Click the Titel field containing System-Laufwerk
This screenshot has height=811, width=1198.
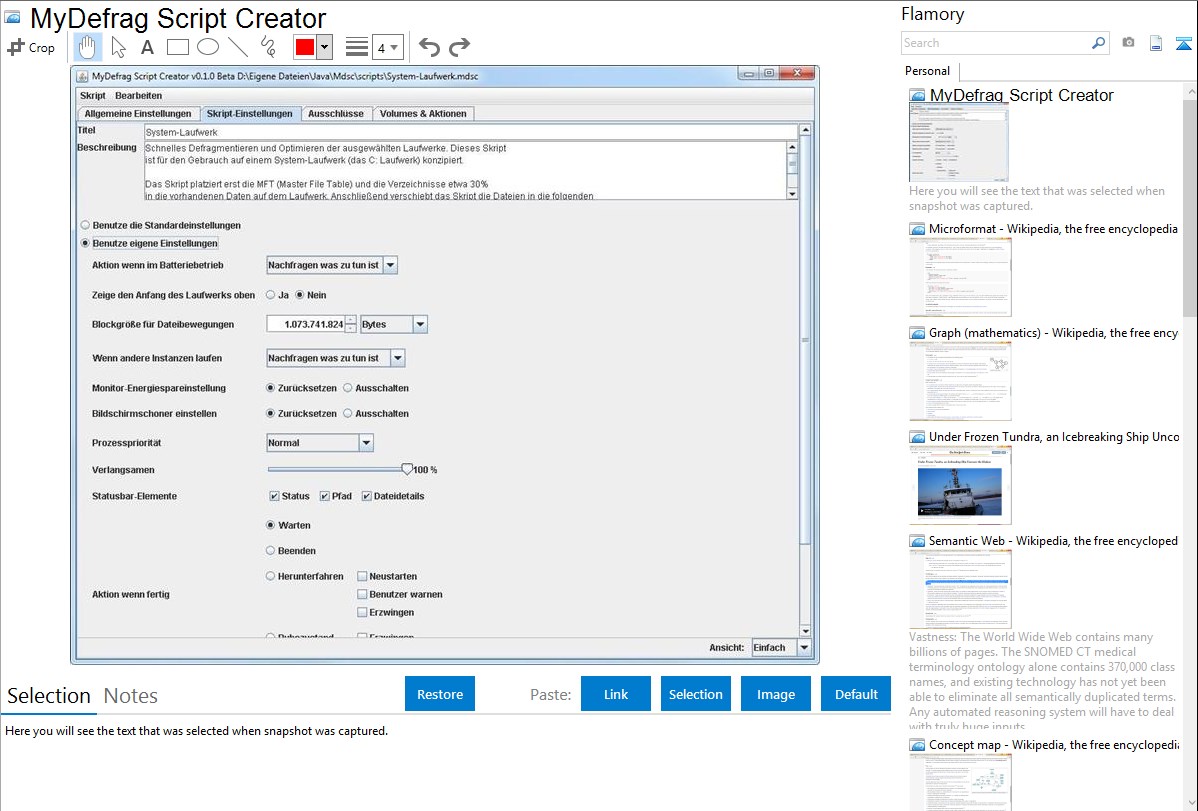coord(470,132)
